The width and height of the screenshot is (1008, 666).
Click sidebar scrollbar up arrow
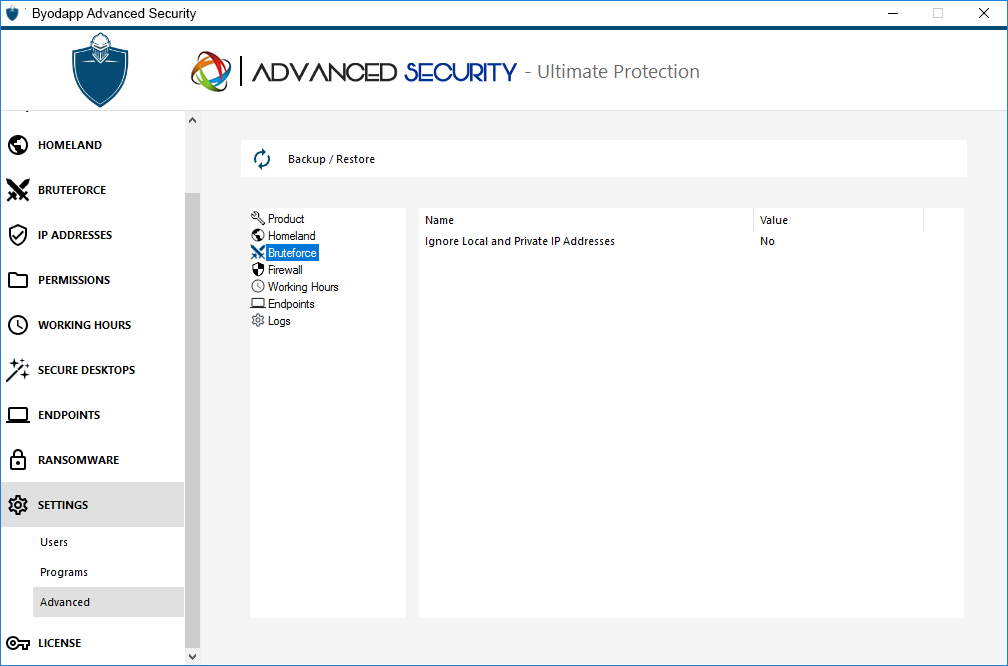(192, 120)
